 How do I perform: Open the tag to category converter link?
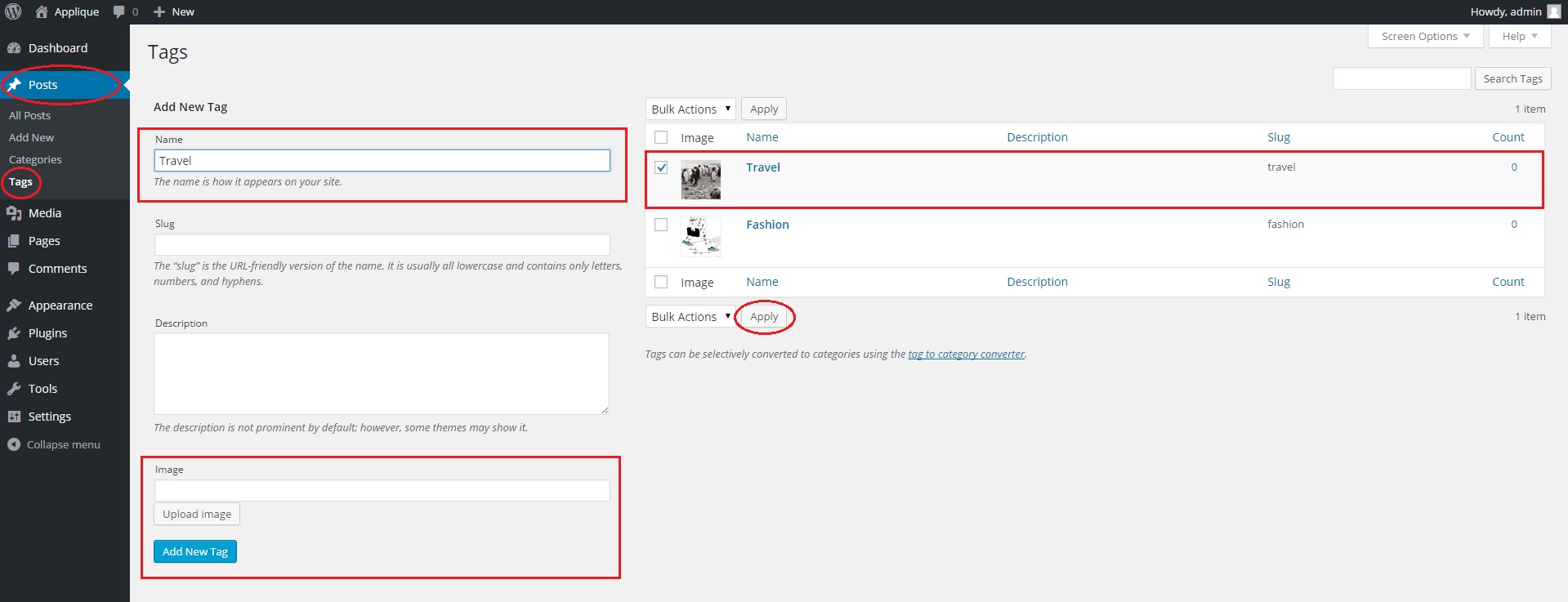966,355
